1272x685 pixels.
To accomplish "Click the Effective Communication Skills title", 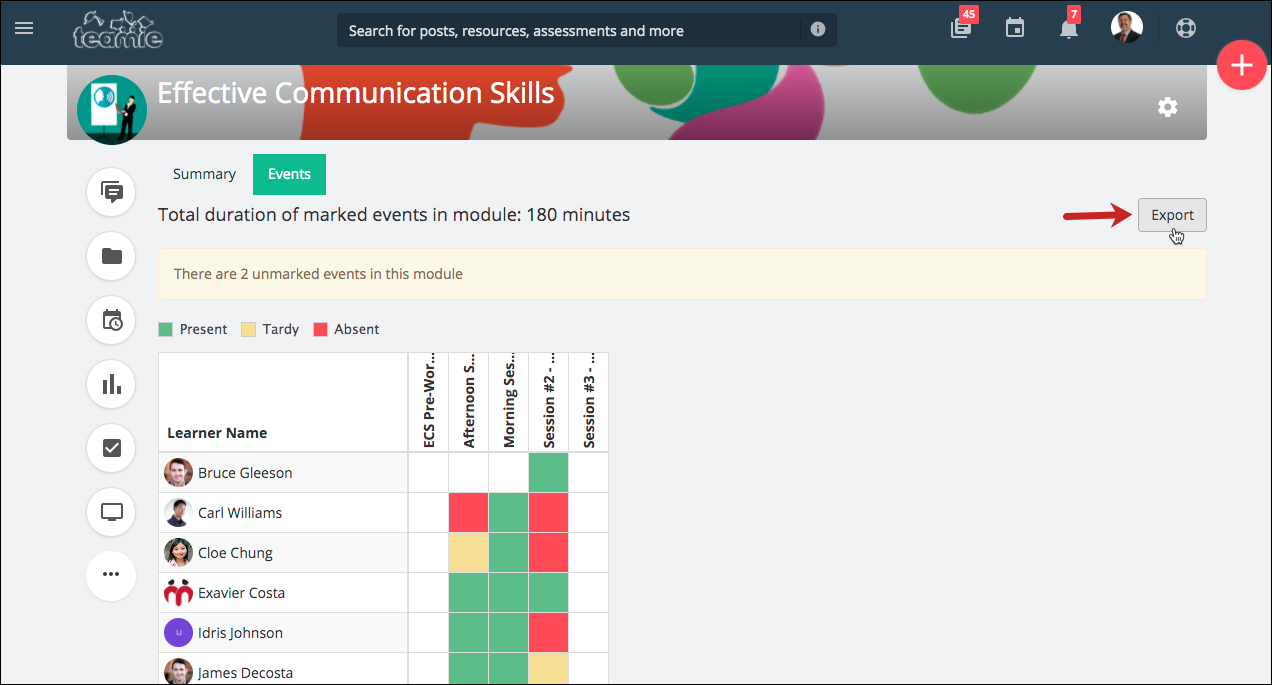I will [x=356, y=93].
